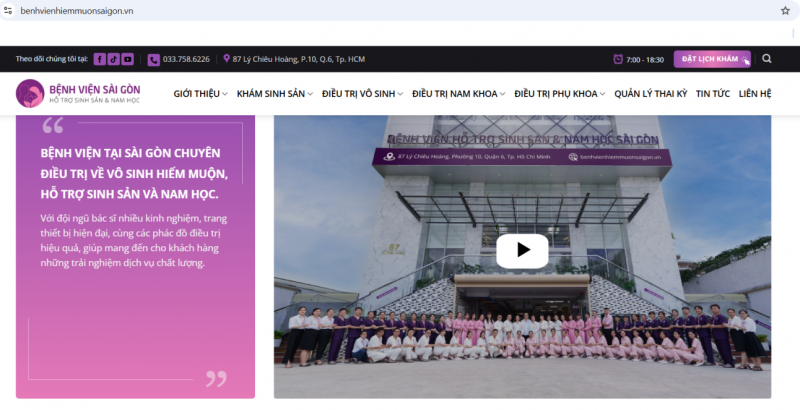Open the ĐIỀU TRỊ NAM KHOA menu
This screenshot has width=800, height=410.
[455, 94]
